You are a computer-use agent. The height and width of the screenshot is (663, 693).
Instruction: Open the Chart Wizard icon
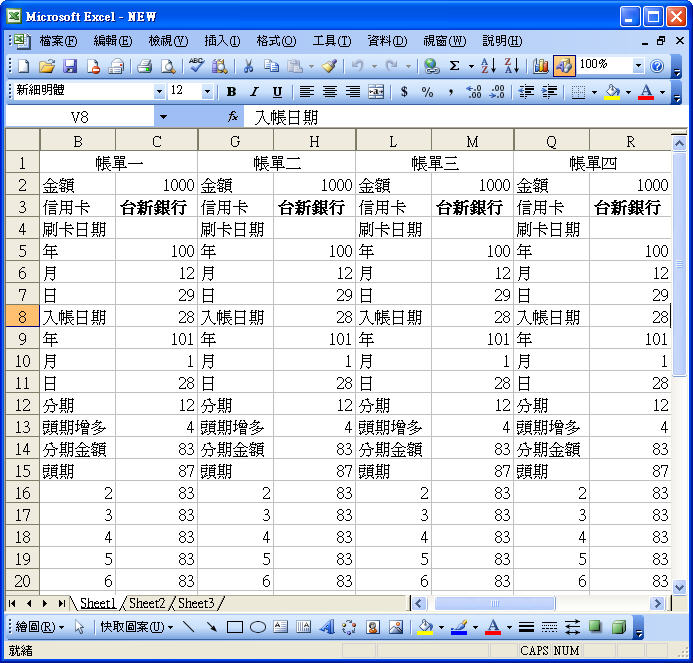[x=540, y=66]
